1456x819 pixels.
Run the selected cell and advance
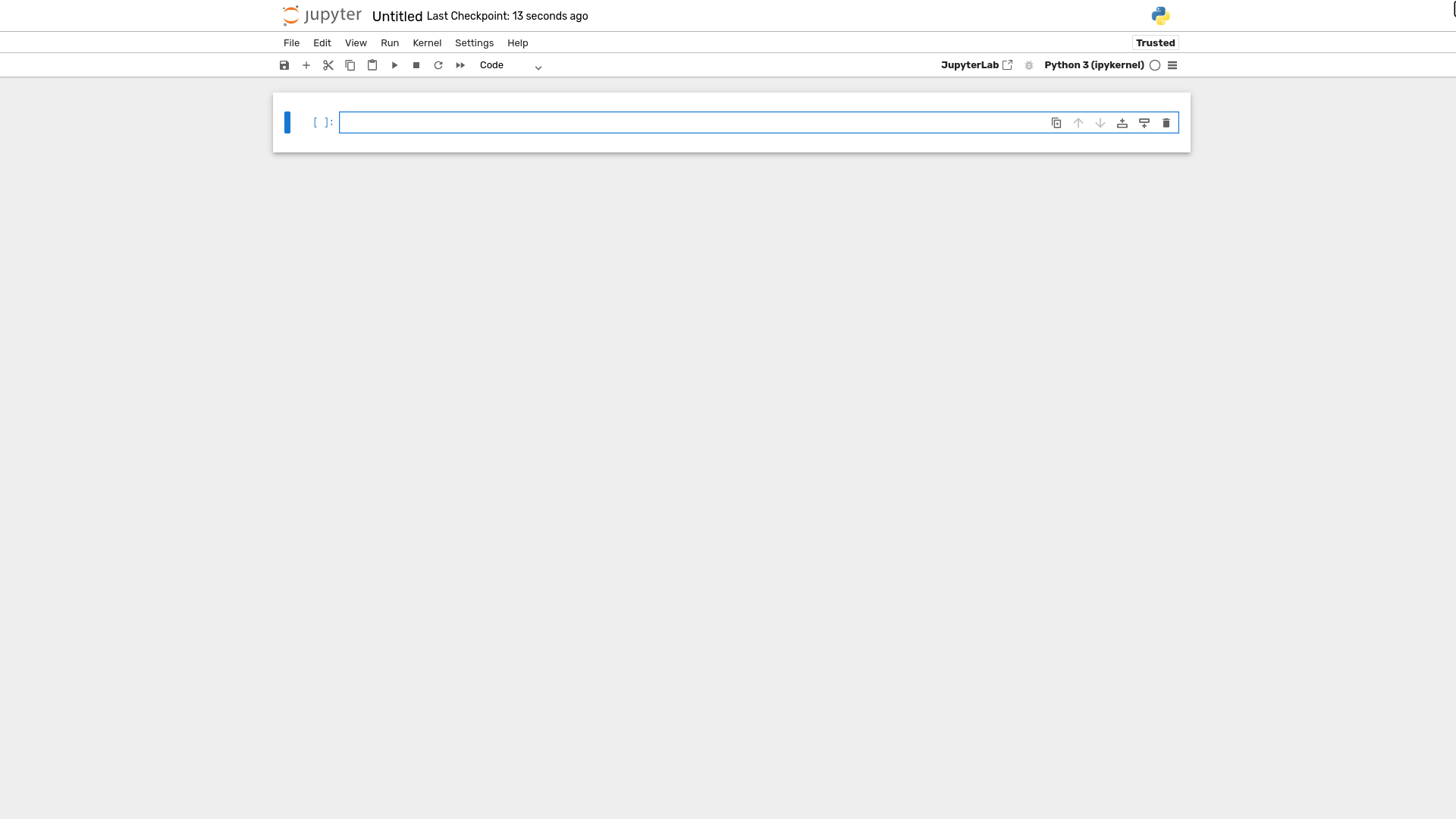(x=394, y=65)
